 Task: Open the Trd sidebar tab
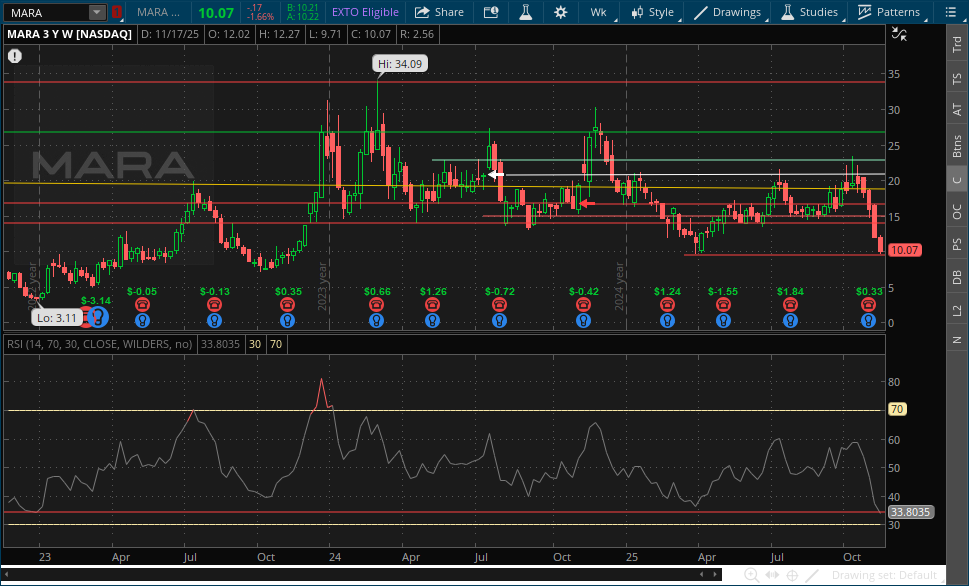pyautogui.click(x=957, y=45)
